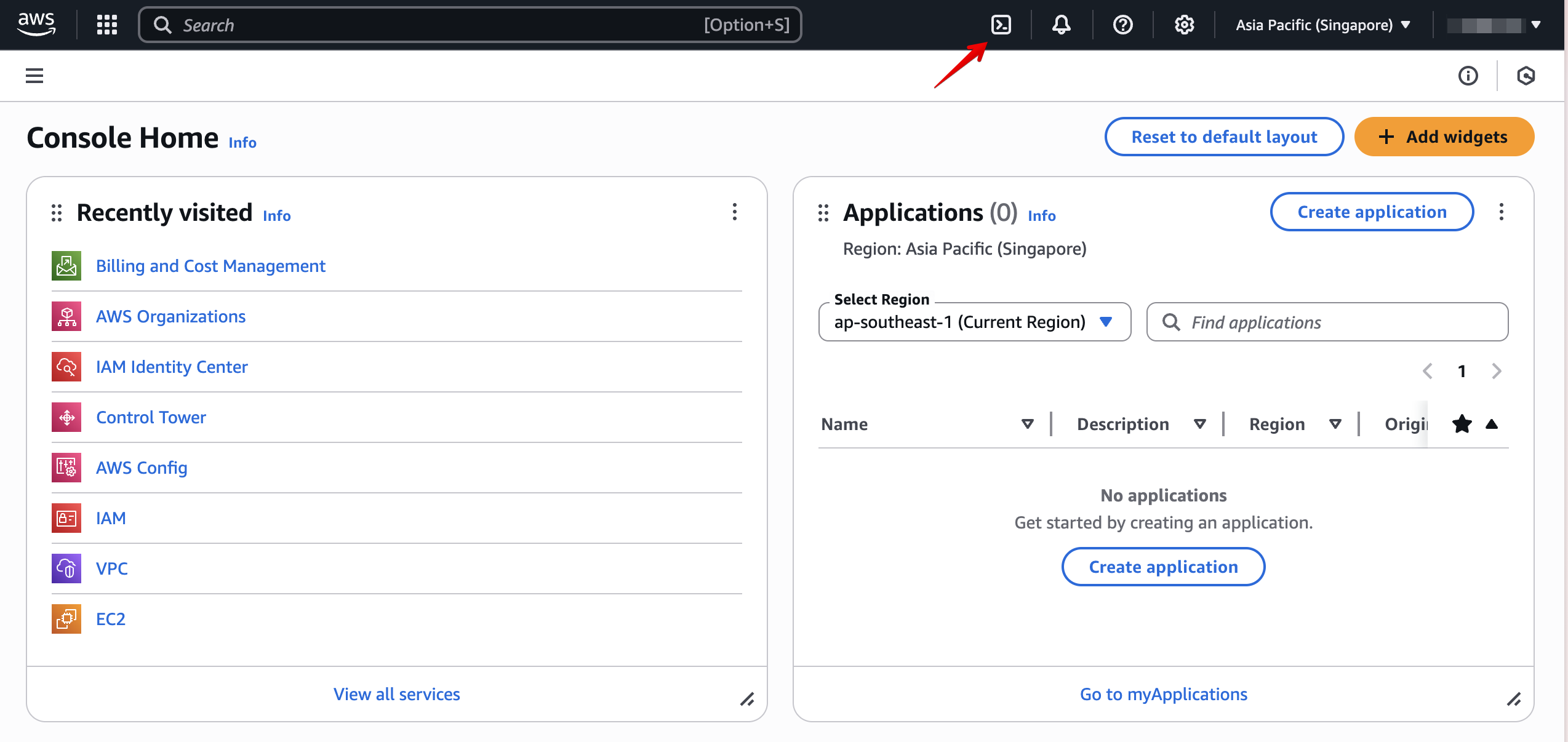The height and width of the screenshot is (742, 1568).
Task: Expand the Asia Pacific (Singapore) region selector
Action: click(1322, 25)
